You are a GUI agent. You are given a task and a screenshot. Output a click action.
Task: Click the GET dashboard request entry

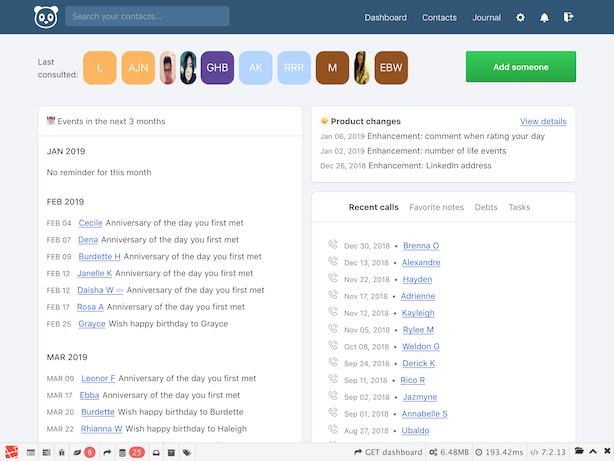(x=388, y=452)
